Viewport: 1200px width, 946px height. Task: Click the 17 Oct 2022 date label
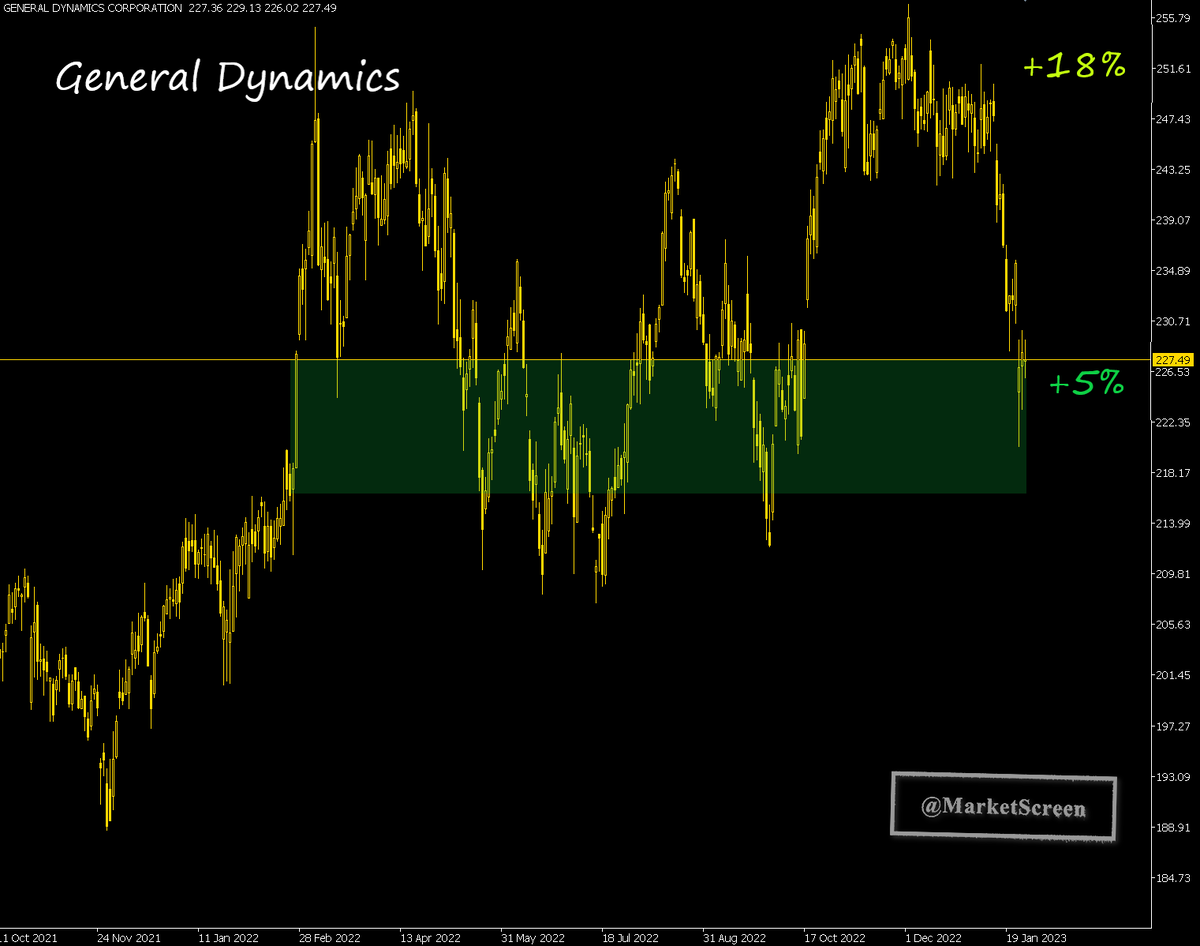click(835, 939)
